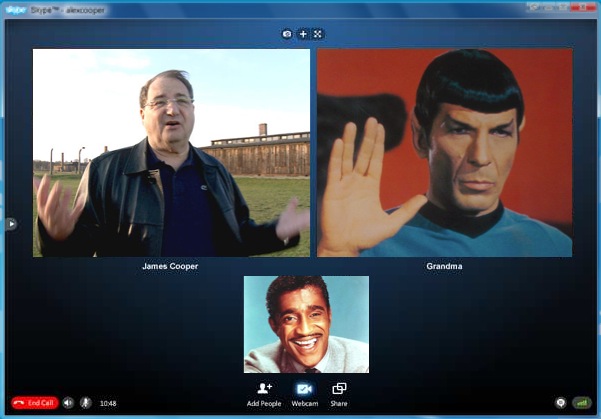Take a video snapshot with camera icon
Image resolution: width=601 pixels, height=419 pixels.
pos(287,34)
